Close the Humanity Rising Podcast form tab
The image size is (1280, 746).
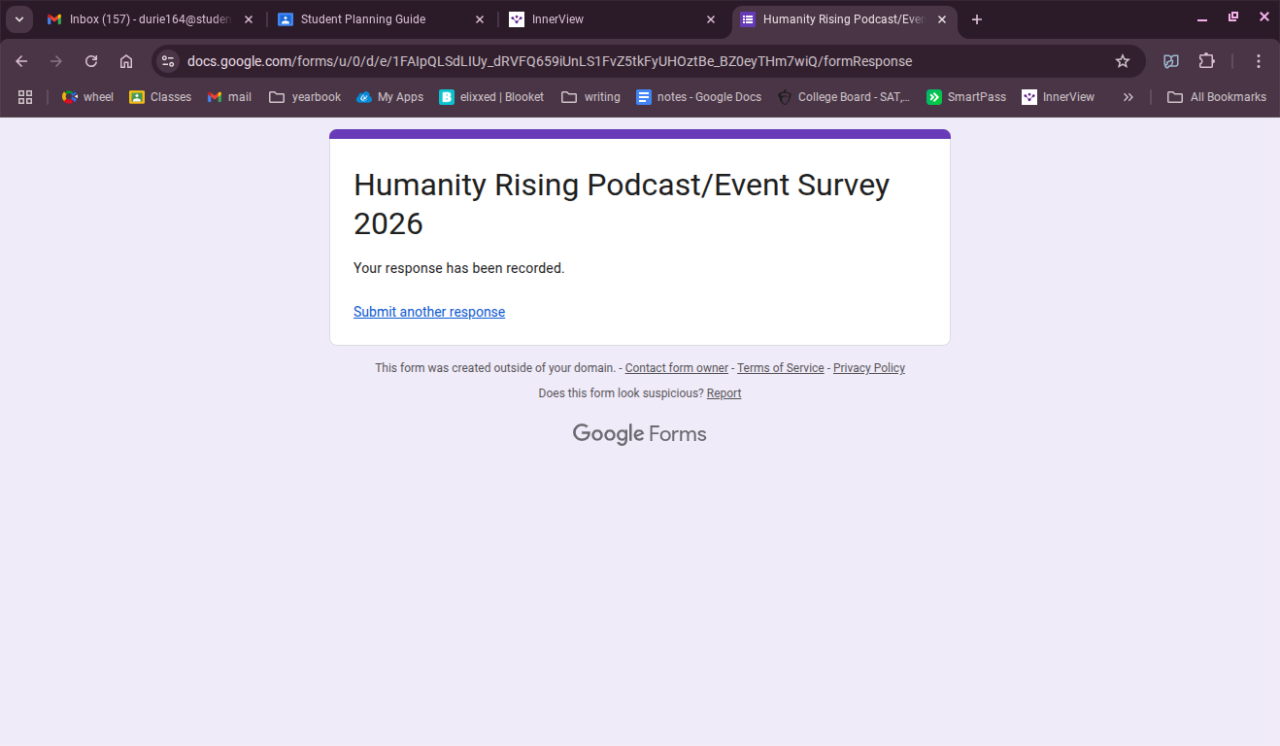942,19
